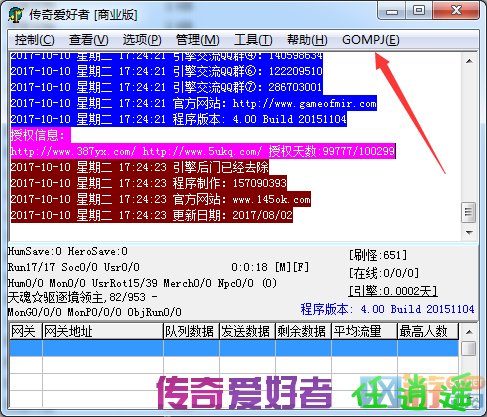
Task: Open the 管理(M) menu
Action: tap(198, 40)
